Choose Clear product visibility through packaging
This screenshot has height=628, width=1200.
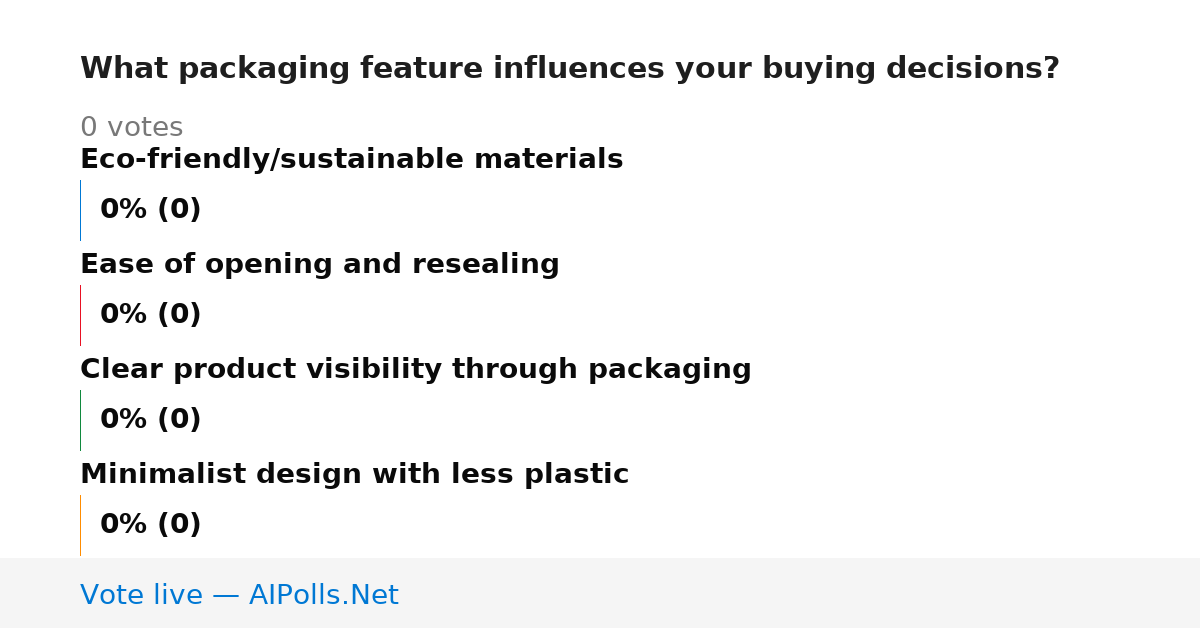[415, 370]
